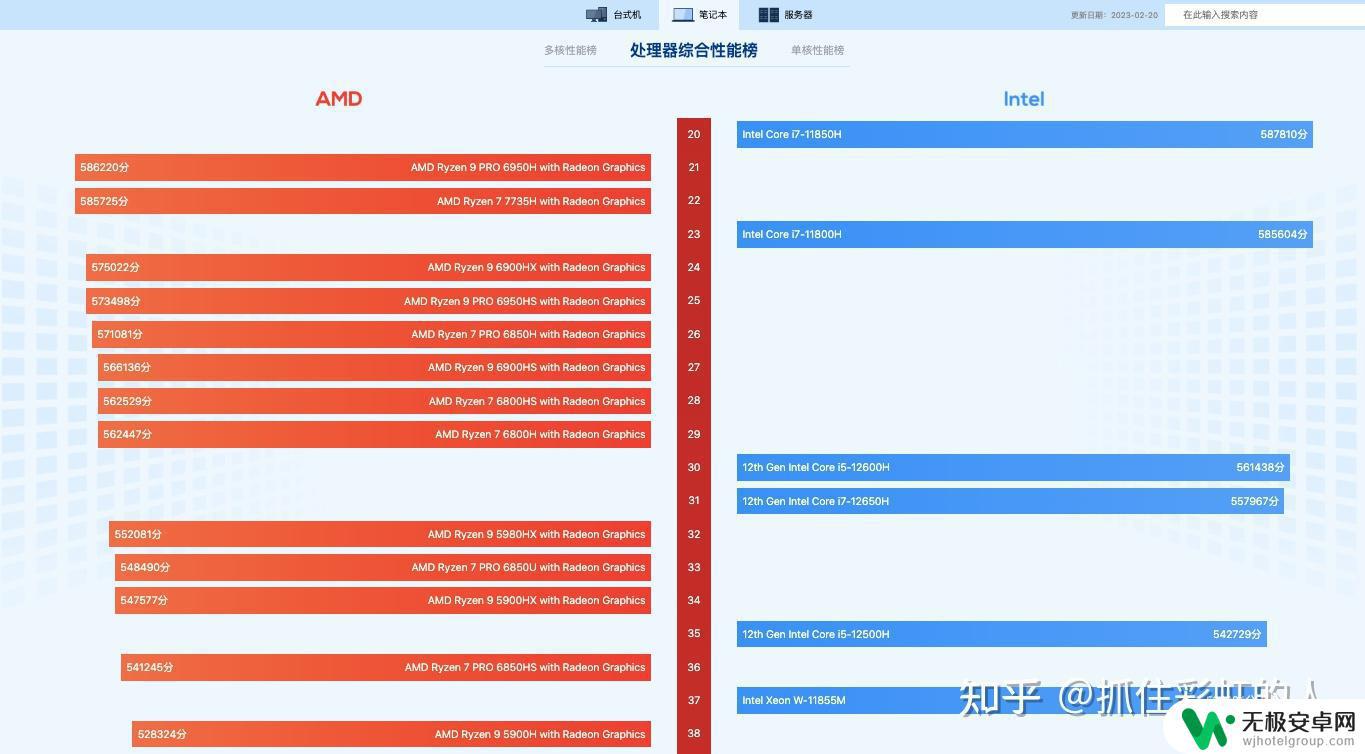Select the AMD Ryzen 7 PRO 6850U bar
1365x754 pixels.
[383, 567]
